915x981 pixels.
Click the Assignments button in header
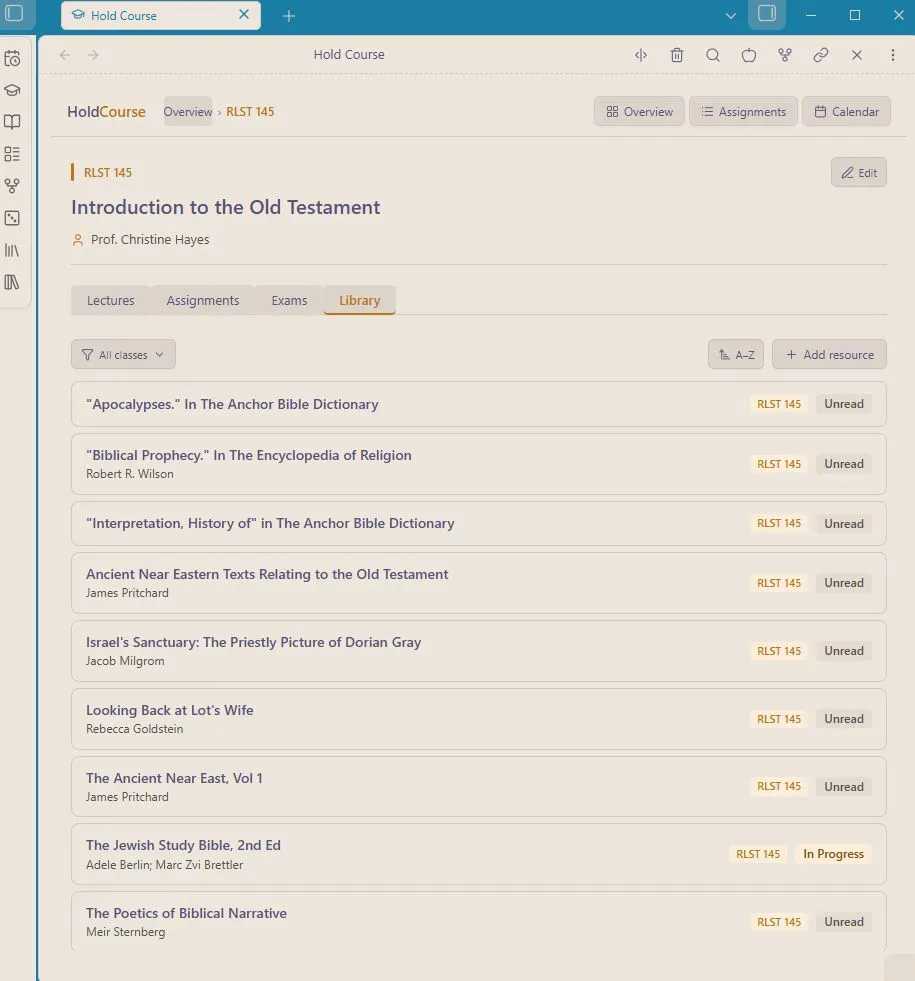744,111
